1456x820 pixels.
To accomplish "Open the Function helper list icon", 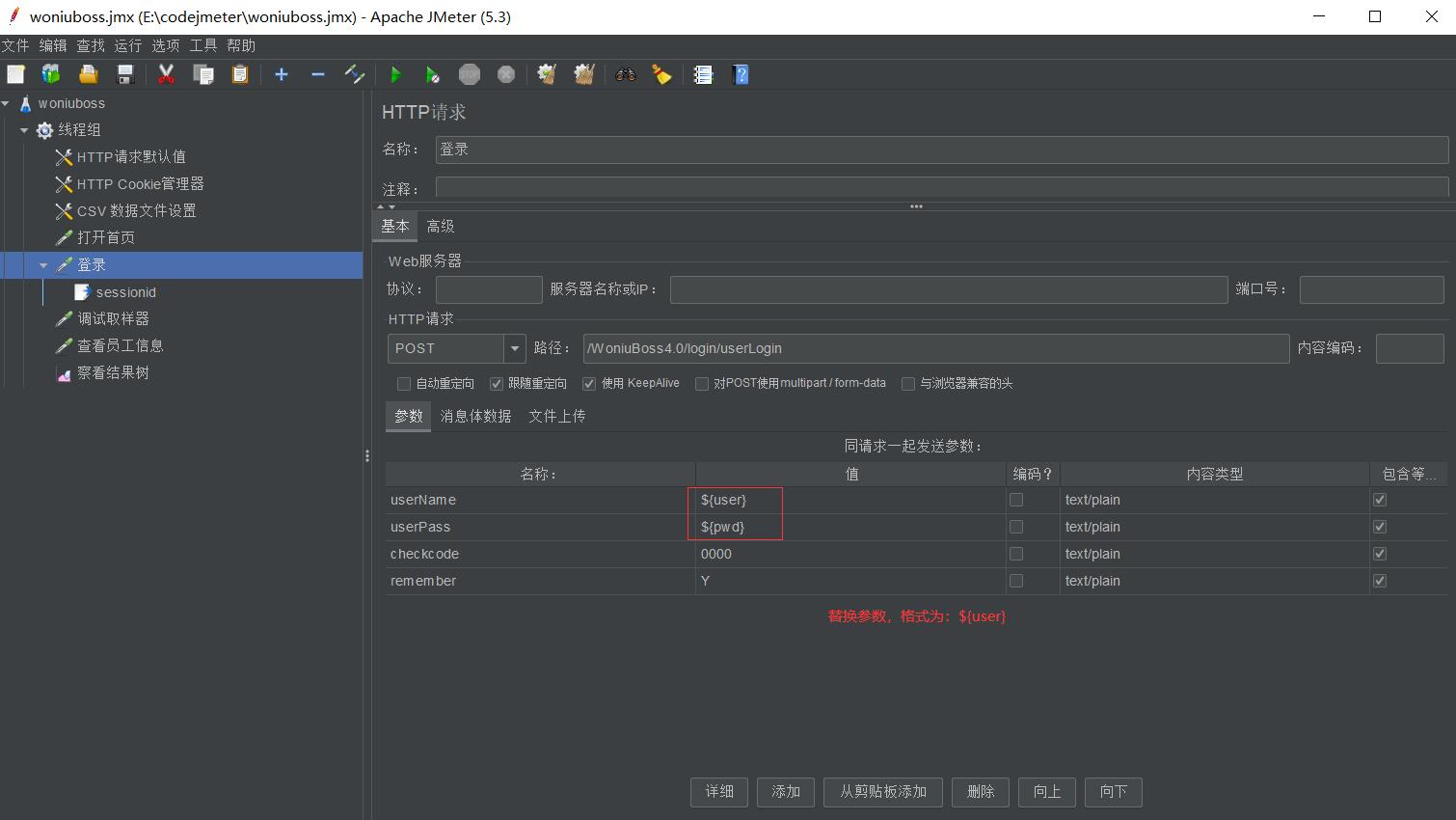I will (703, 74).
